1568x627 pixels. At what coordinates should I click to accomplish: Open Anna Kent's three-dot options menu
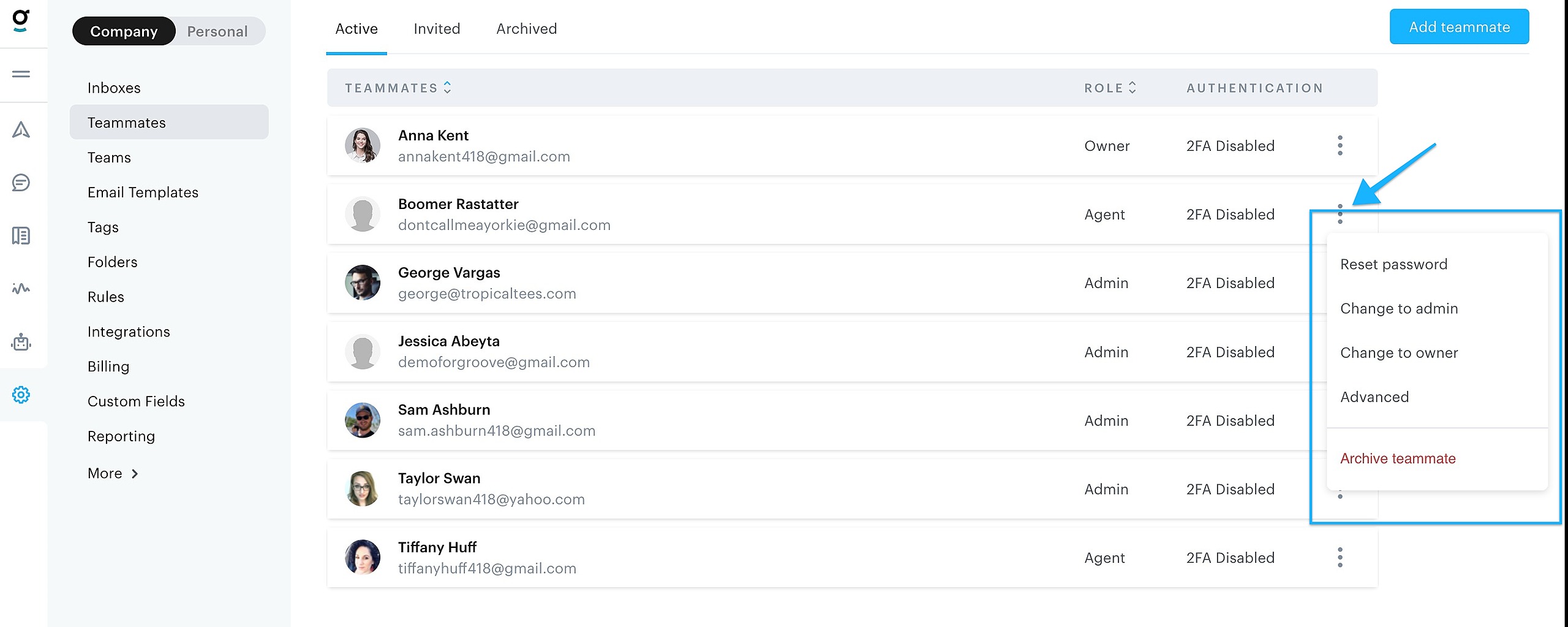1340,145
